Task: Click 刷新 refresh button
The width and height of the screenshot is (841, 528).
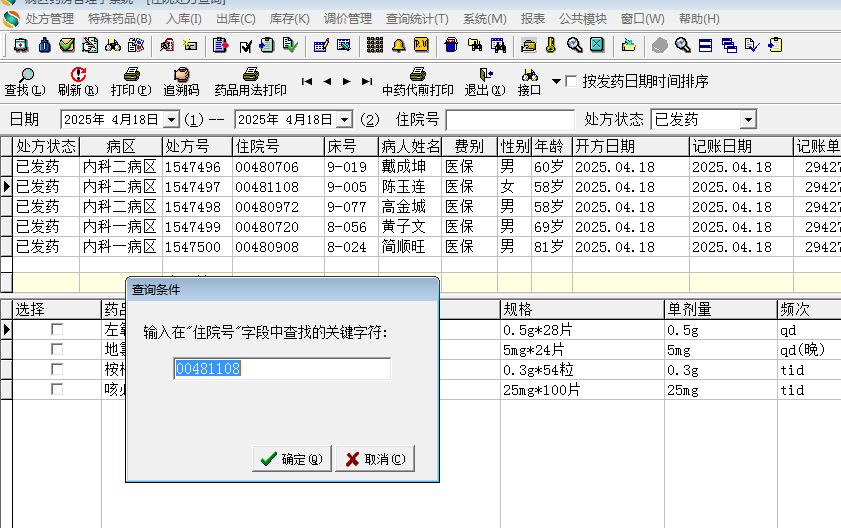Action: coord(78,82)
